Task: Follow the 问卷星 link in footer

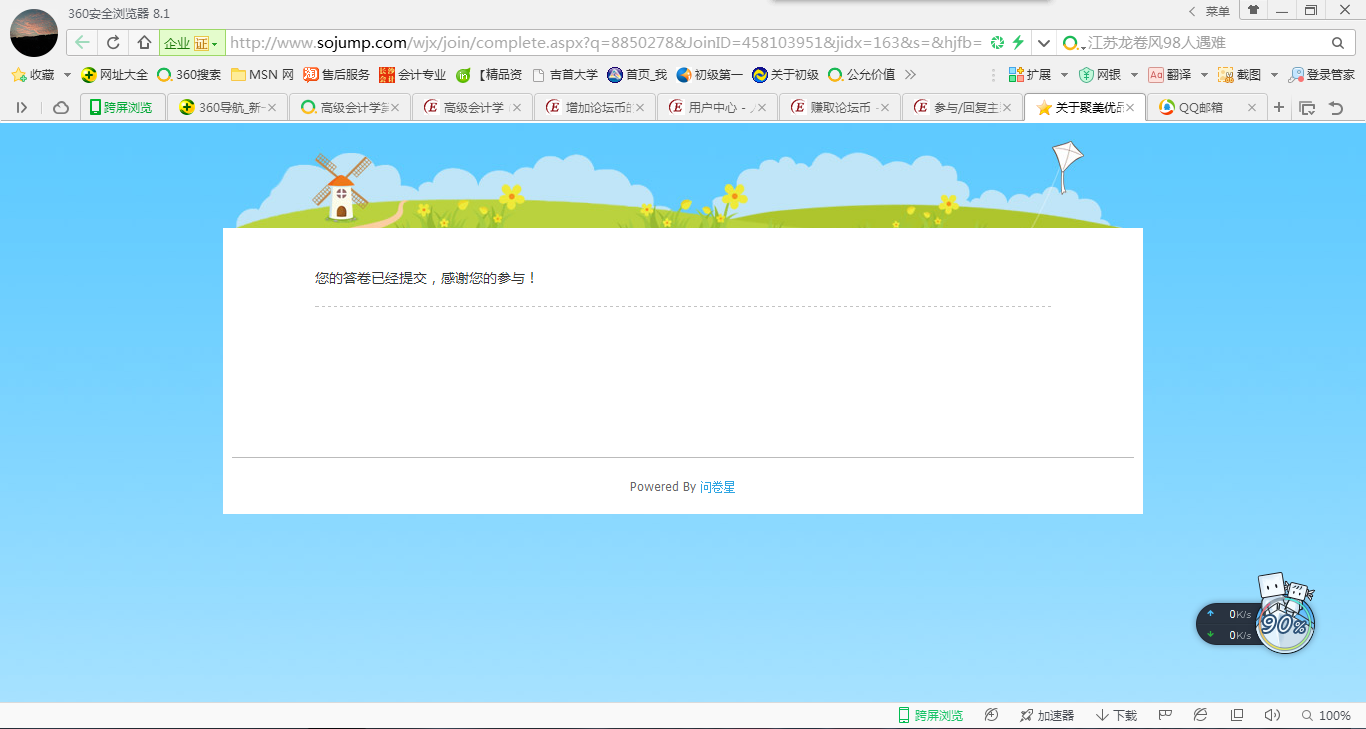Action: (x=717, y=487)
